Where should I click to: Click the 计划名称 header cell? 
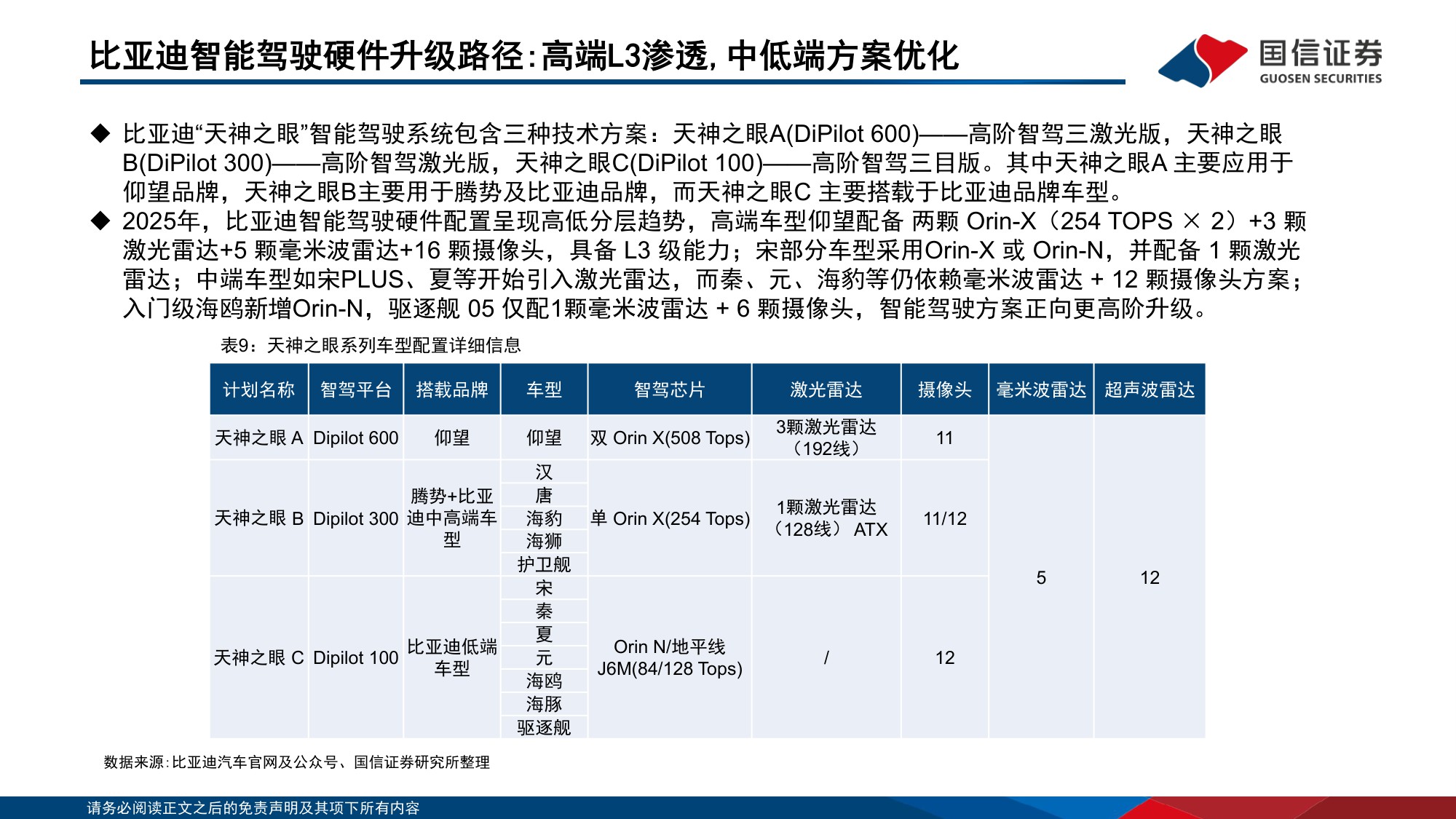261,389
